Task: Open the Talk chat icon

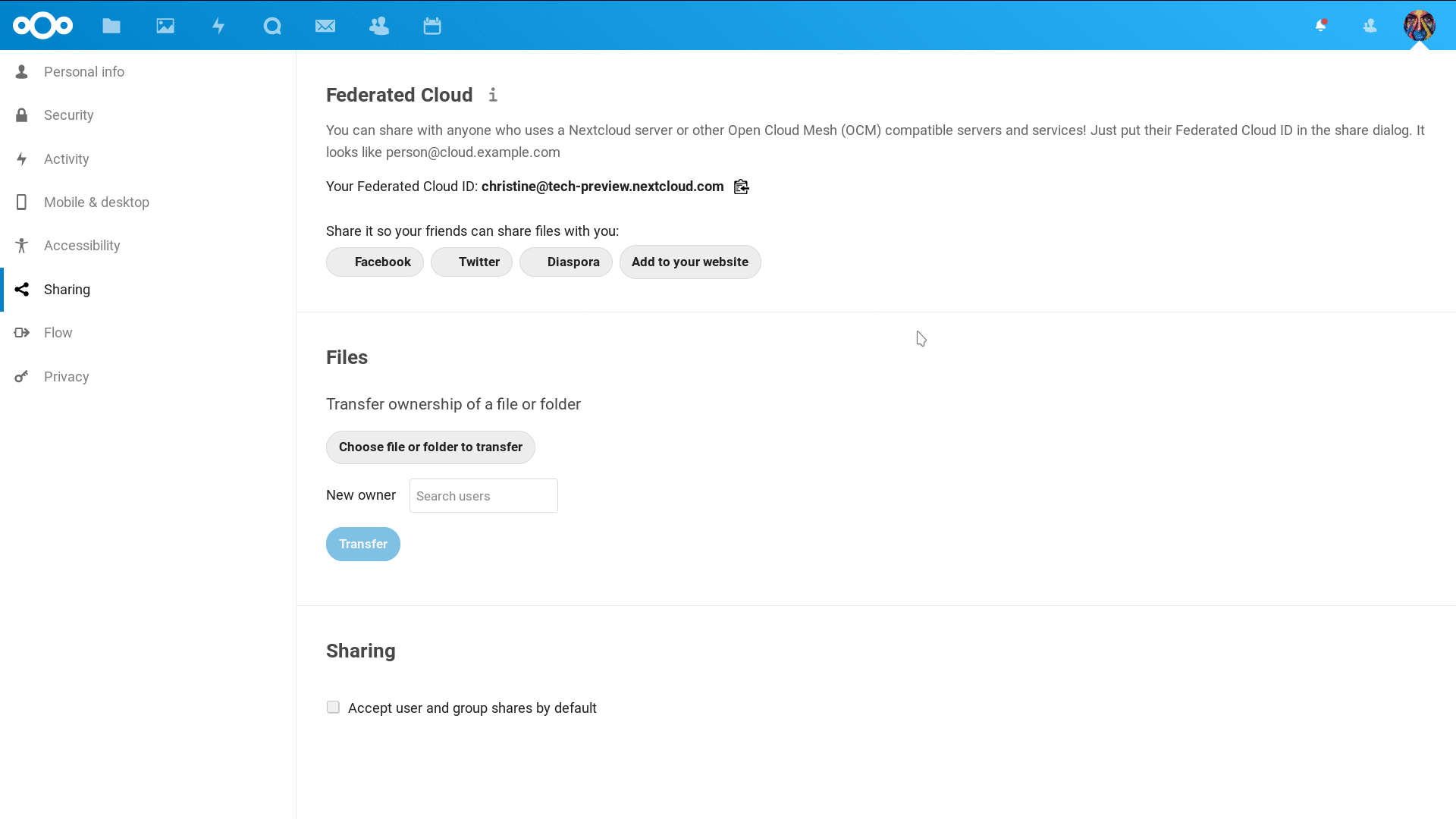Action: point(272,26)
